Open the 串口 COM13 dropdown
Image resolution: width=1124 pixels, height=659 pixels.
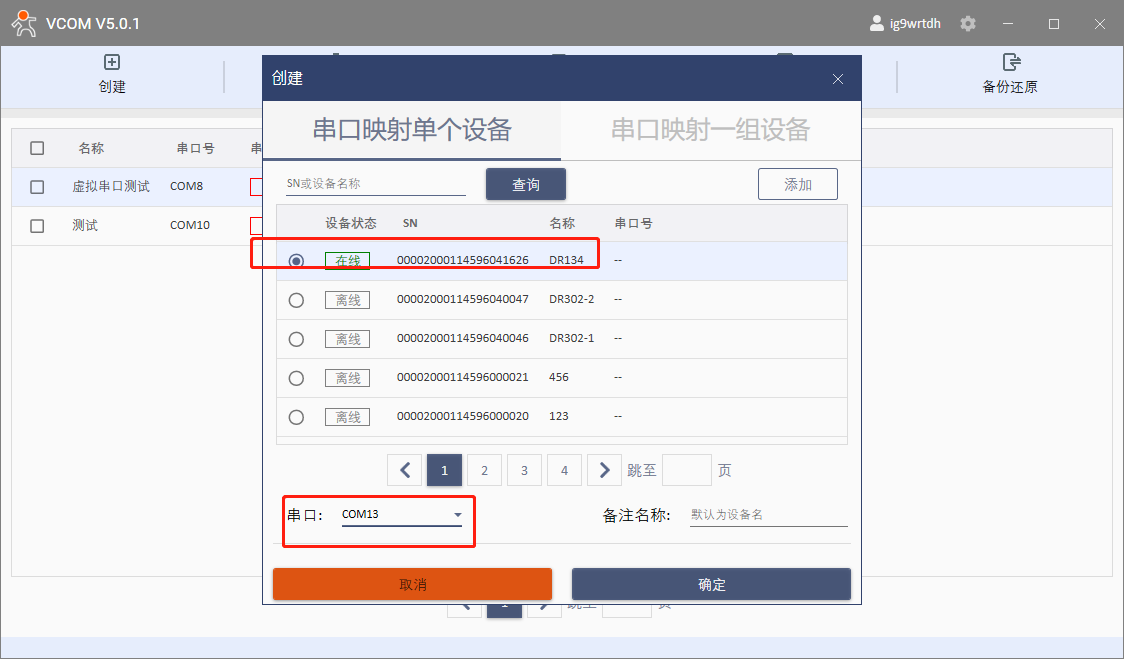point(401,515)
